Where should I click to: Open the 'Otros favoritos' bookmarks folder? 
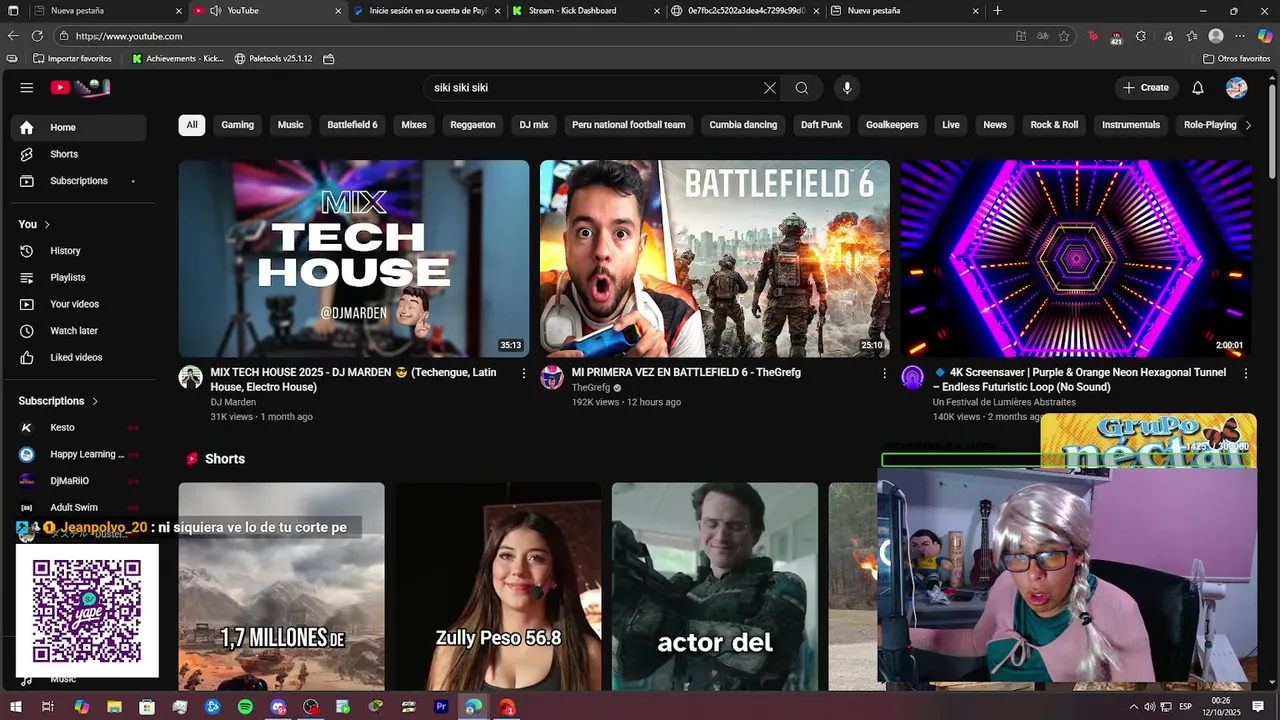pos(1236,59)
